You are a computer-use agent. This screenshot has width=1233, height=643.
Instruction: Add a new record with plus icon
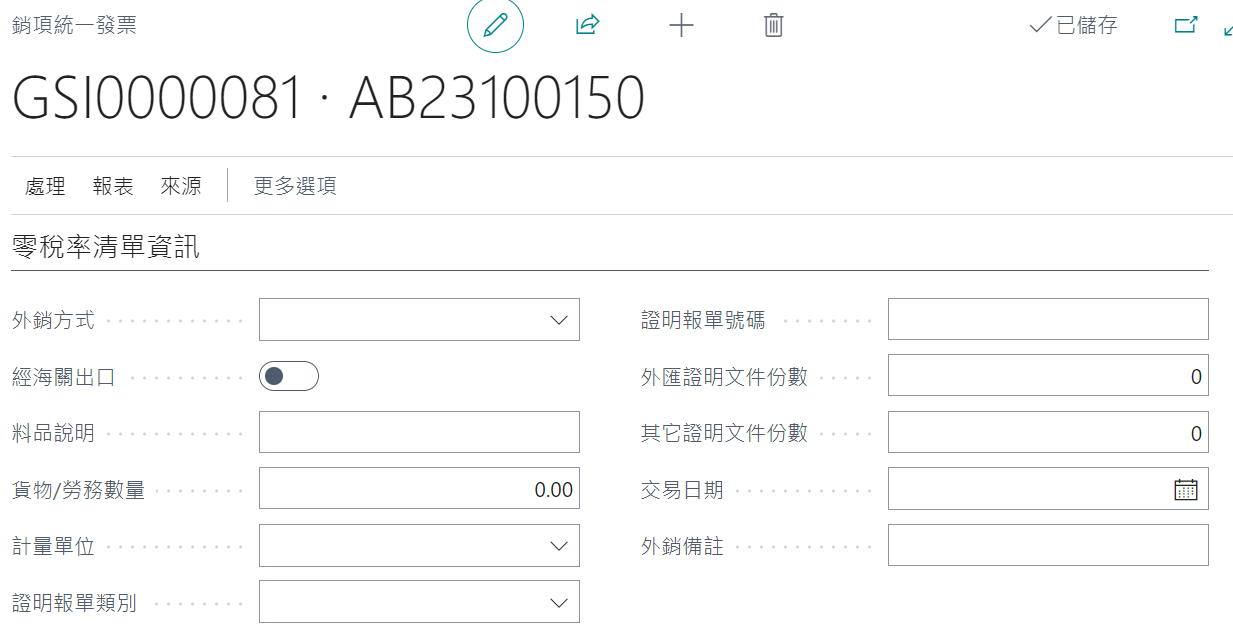(681, 26)
